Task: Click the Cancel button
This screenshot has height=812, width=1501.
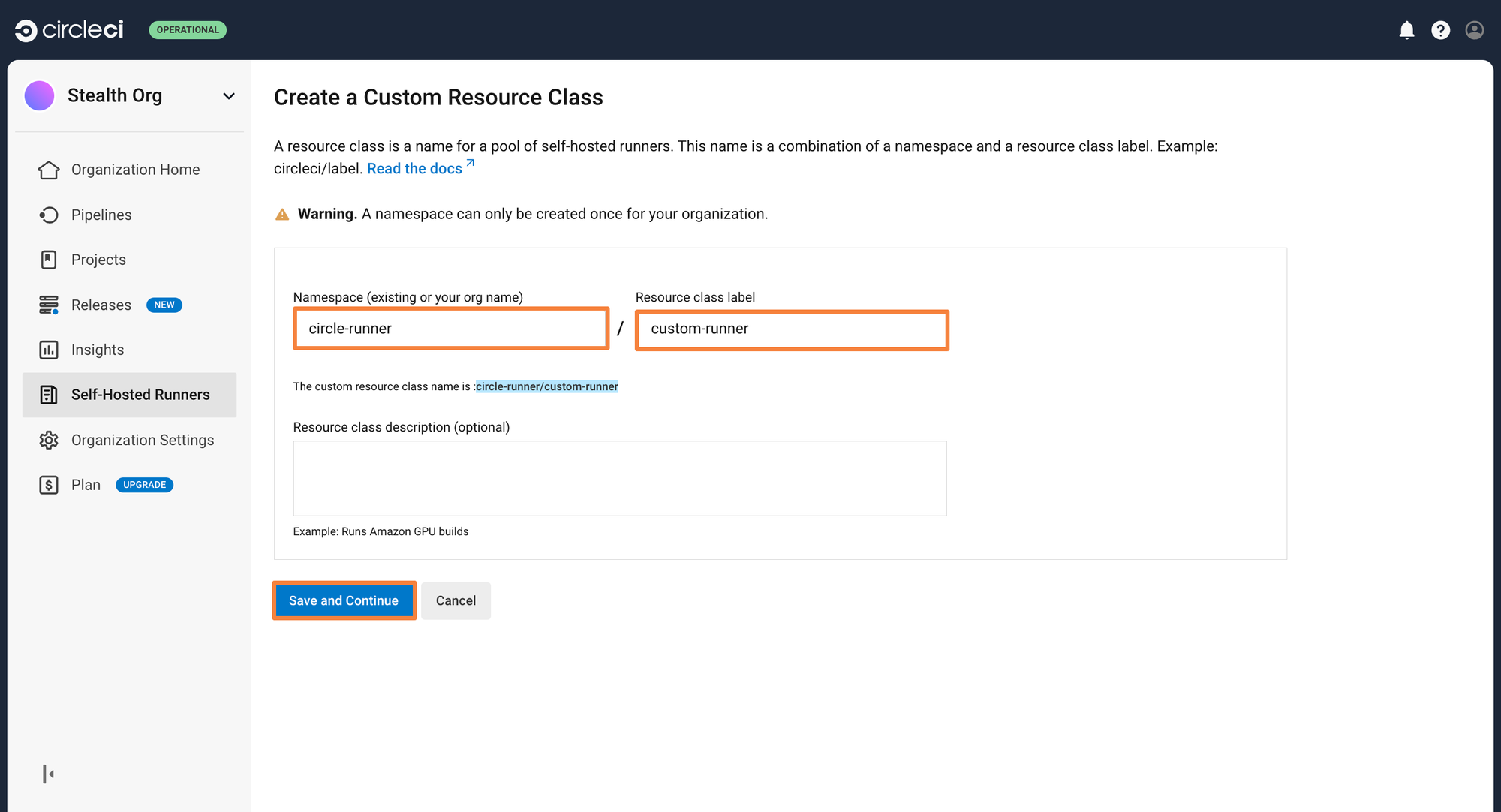Action: click(x=456, y=600)
